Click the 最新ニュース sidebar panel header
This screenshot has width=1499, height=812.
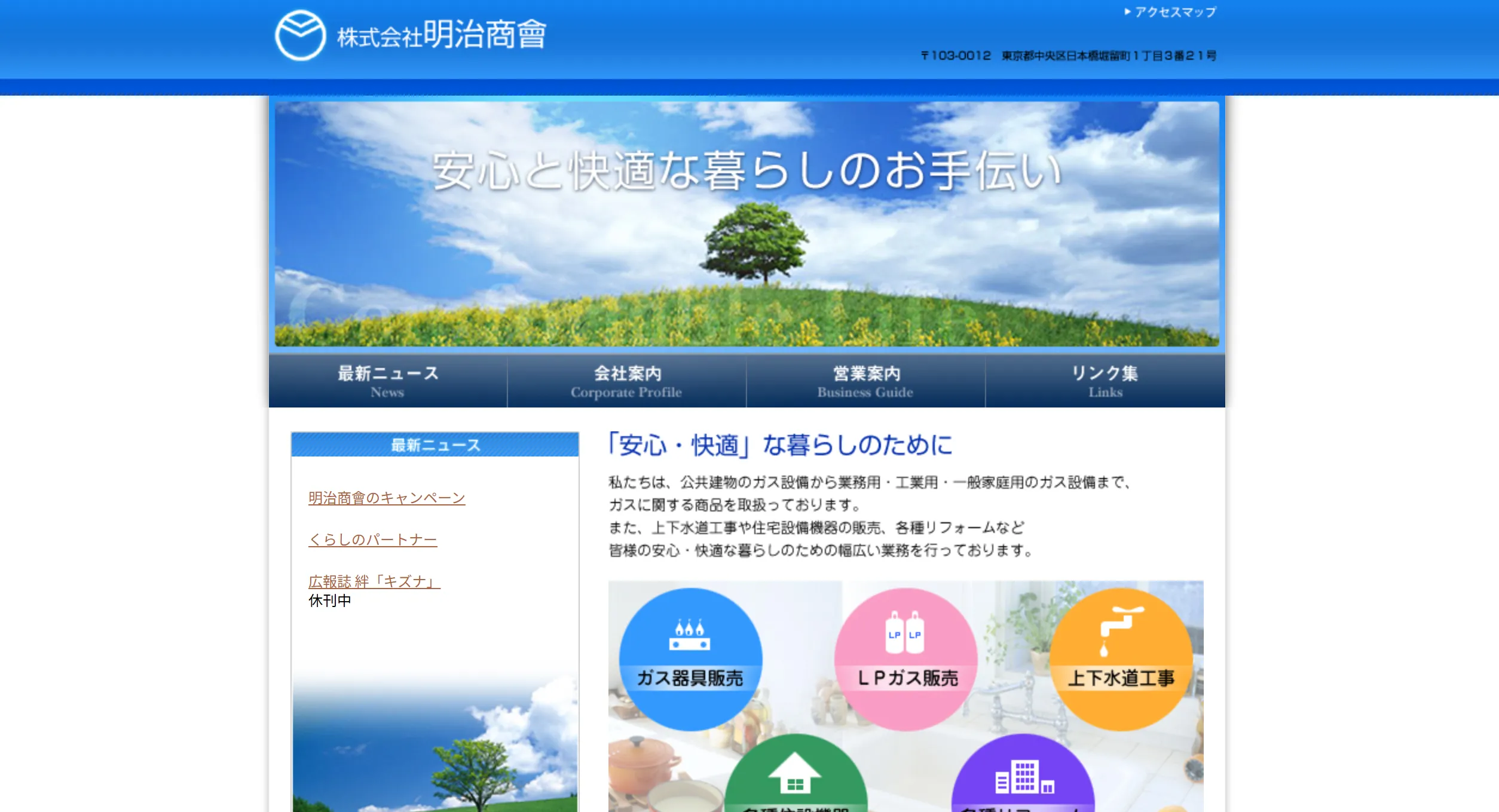(435, 445)
